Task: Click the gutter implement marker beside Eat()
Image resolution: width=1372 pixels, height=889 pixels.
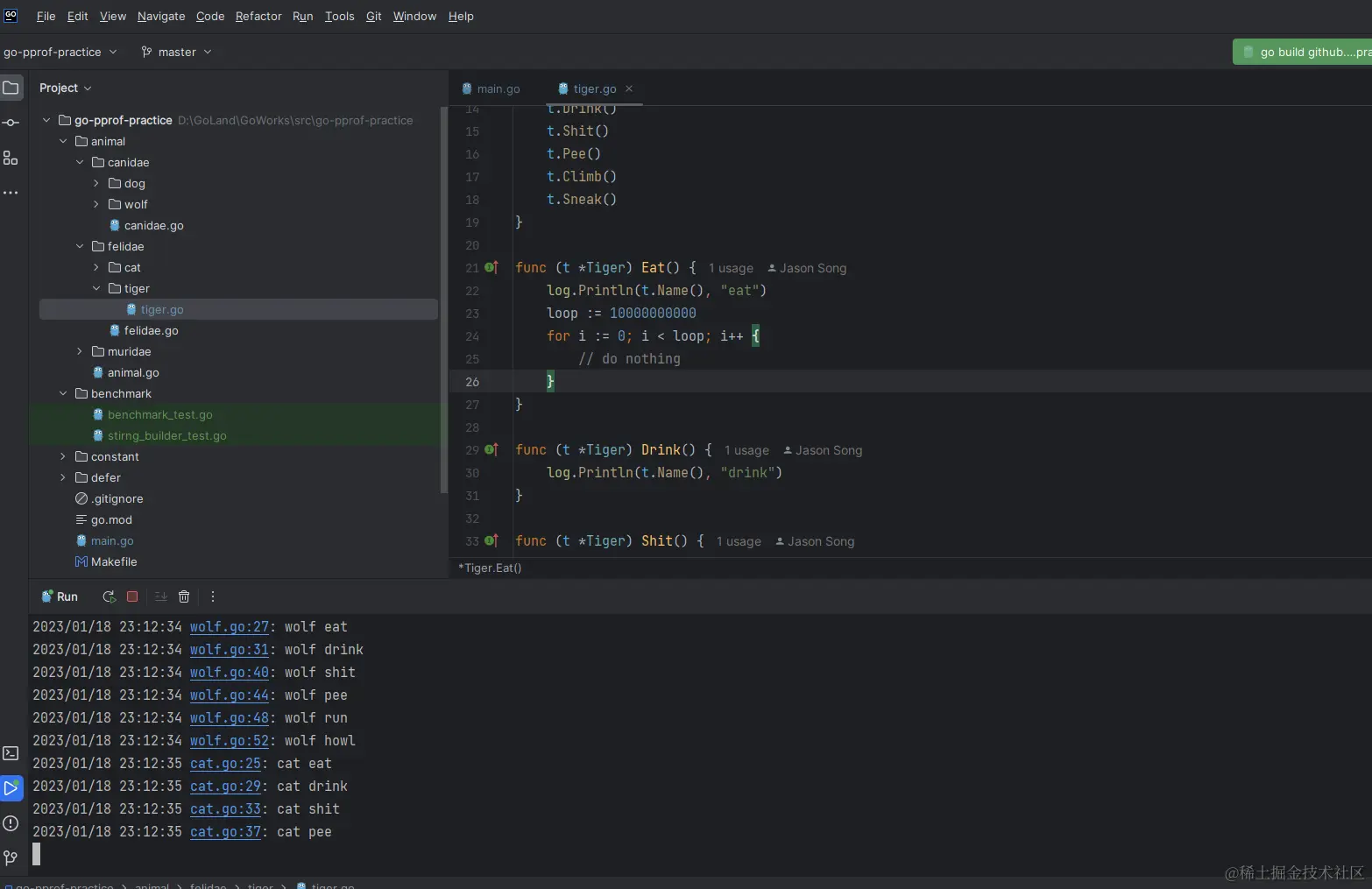Action: [492, 268]
